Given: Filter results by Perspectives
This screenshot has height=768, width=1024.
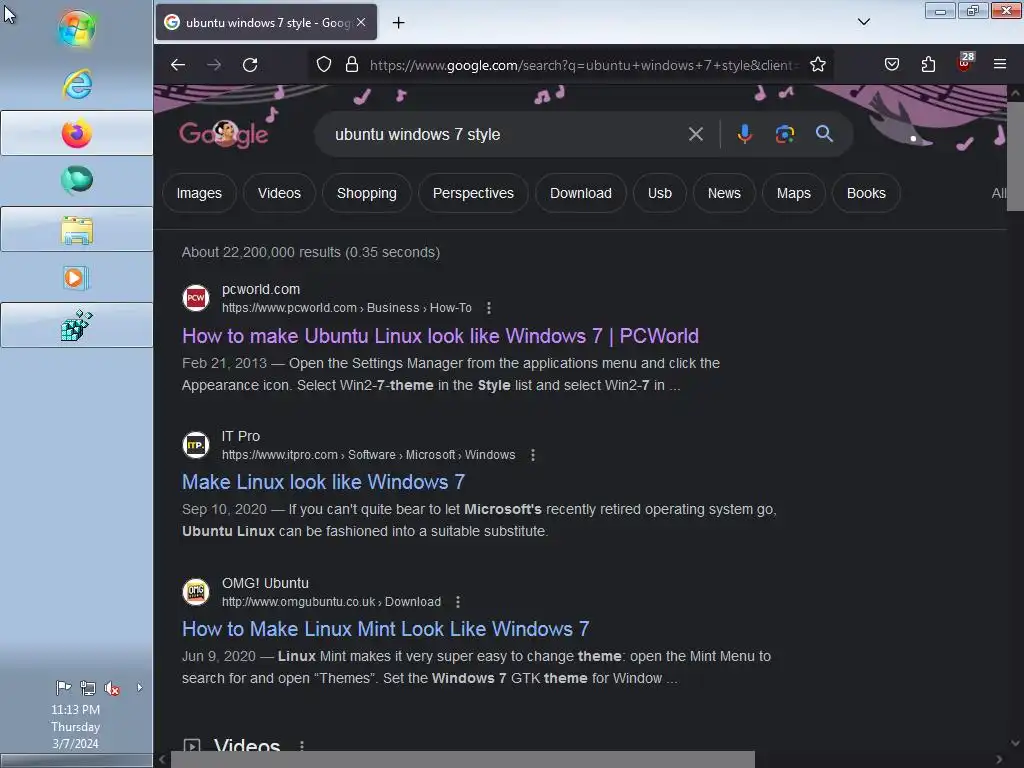Looking at the screenshot, I should [473, 193].
